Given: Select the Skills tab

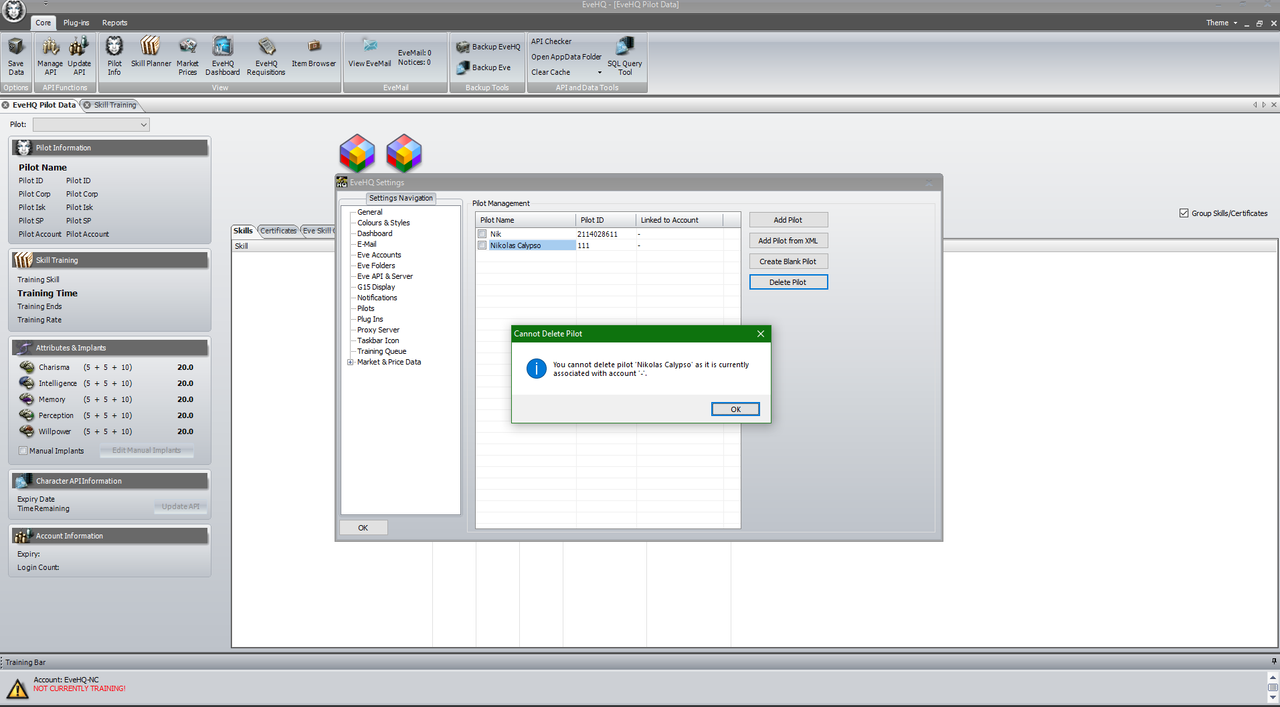Looking at the screenshot, I should coord(243,231).
